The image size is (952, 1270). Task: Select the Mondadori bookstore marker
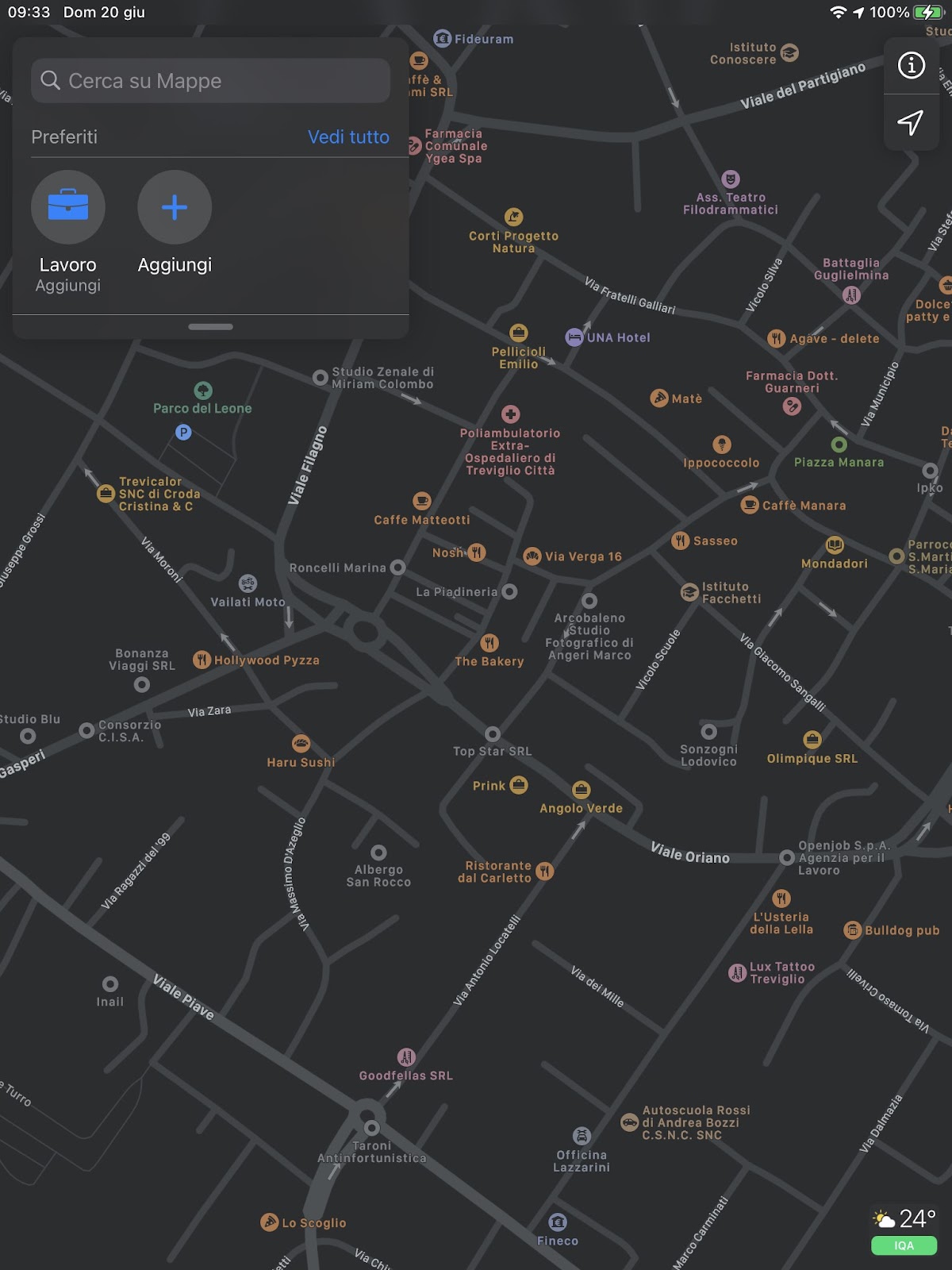pyautogui.click(x=835, y=545)
